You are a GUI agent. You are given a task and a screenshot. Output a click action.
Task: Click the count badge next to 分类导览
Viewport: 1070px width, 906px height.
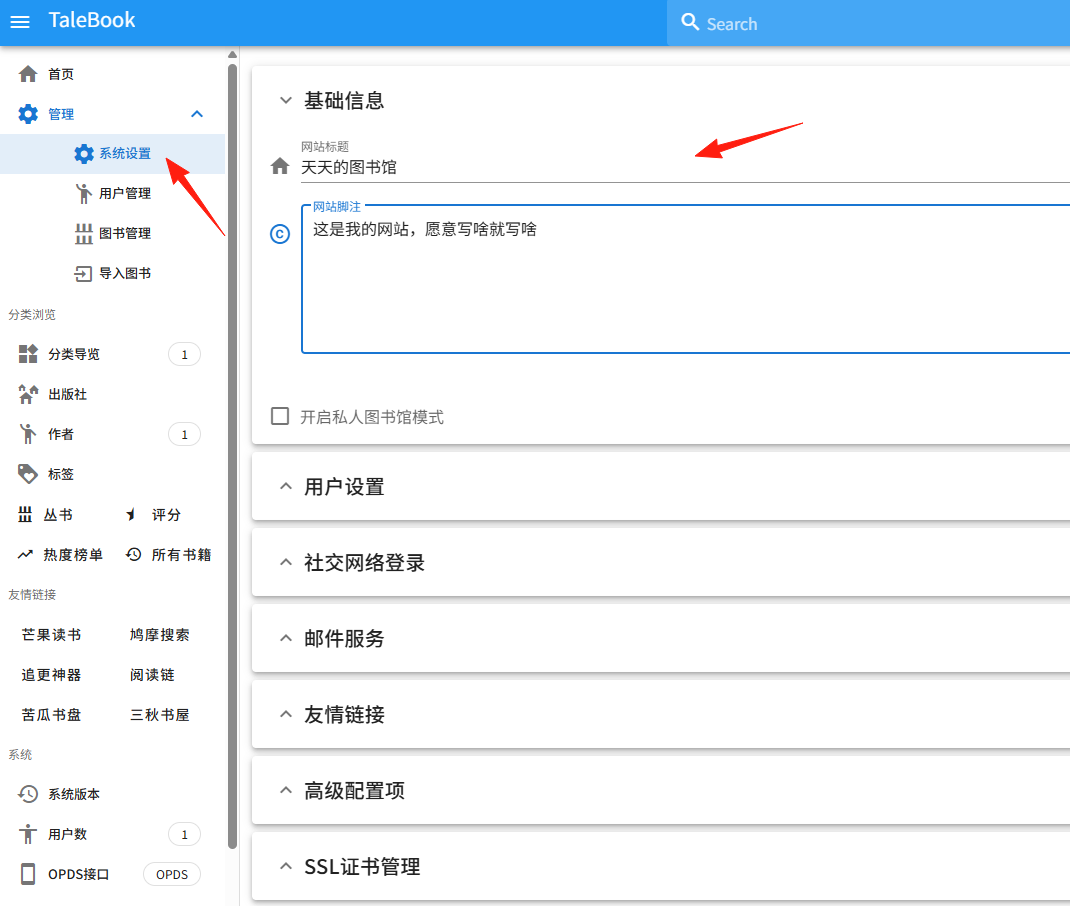184,354
